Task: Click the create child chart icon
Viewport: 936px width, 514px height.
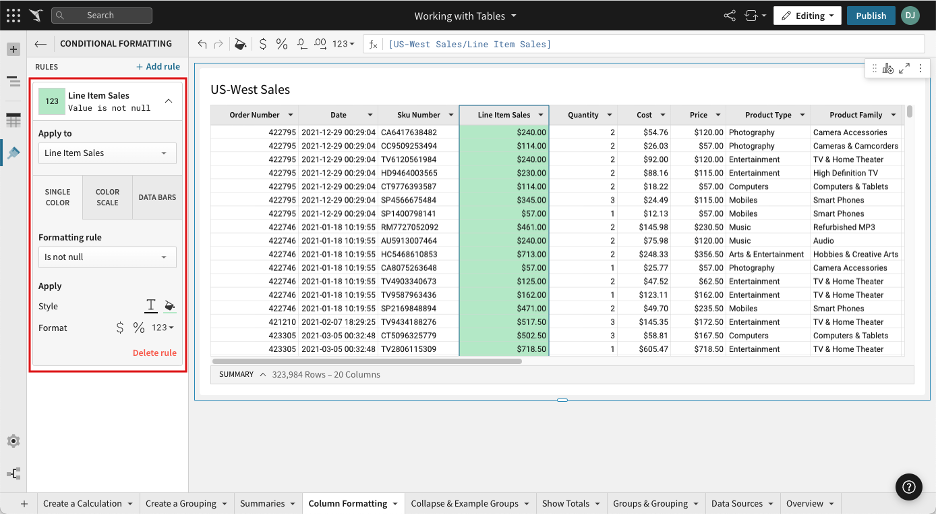Action: 888,68
